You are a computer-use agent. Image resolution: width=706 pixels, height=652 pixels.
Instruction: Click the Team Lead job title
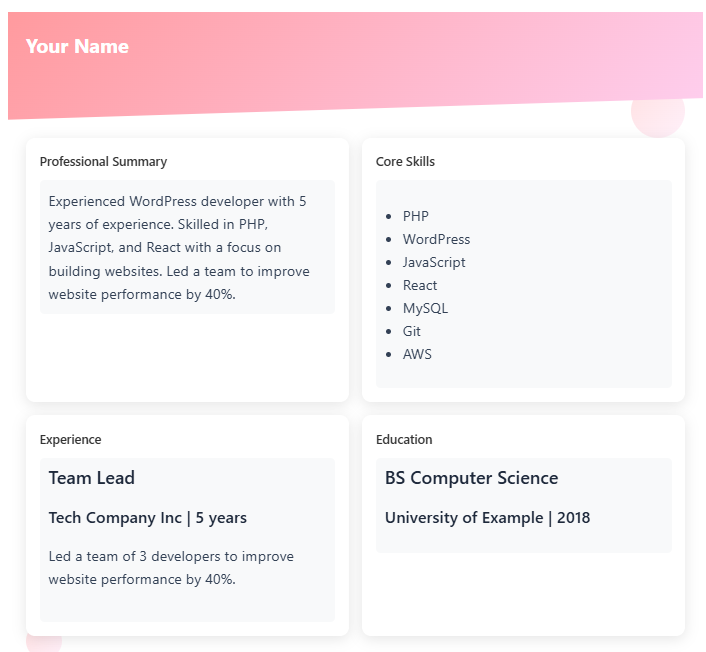92,478
